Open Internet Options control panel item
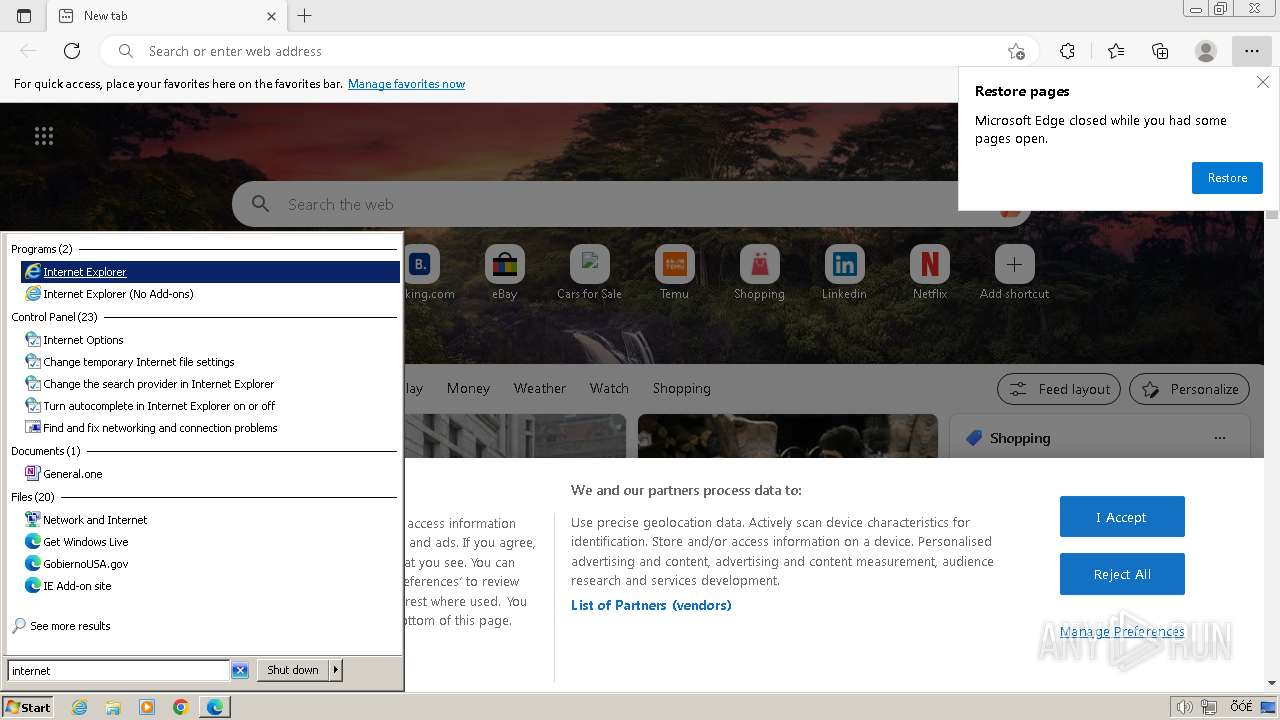This screenshot has width=1280, height=720. [x=210, y=340]
